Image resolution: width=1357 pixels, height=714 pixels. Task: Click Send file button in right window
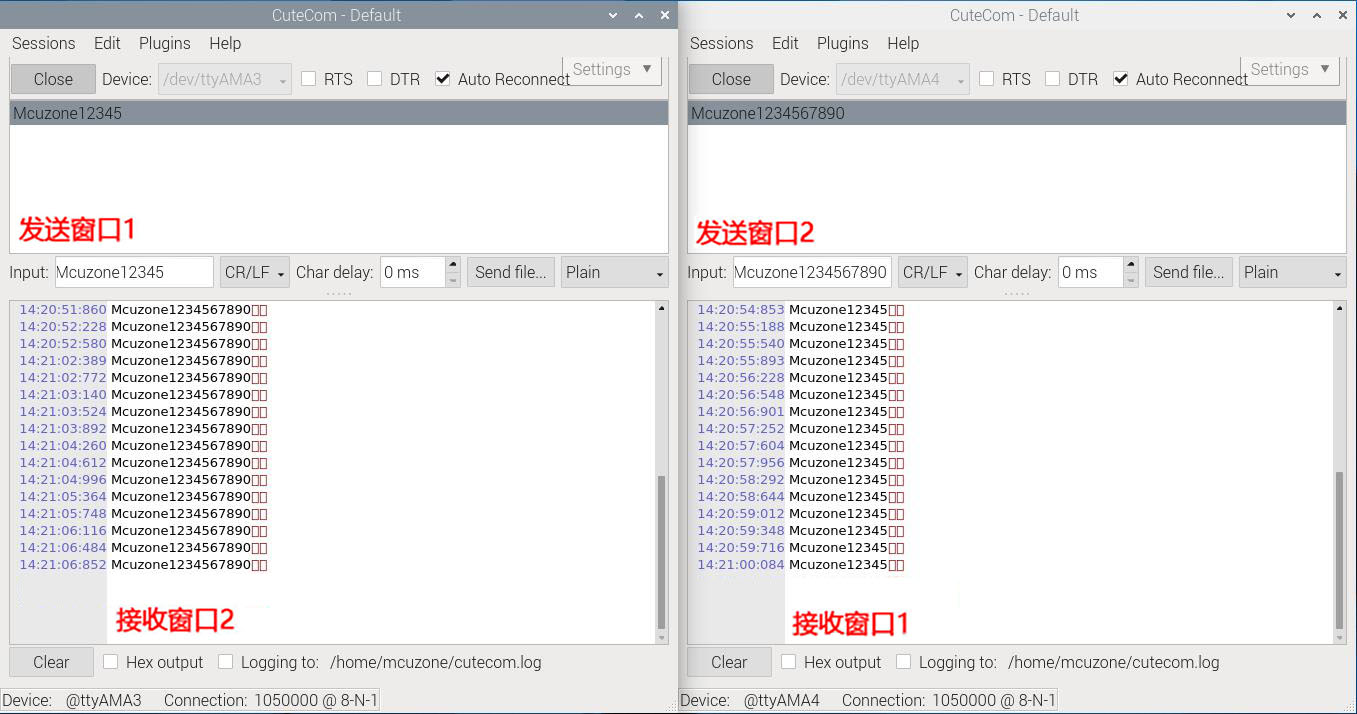(x=1188, y=272)
